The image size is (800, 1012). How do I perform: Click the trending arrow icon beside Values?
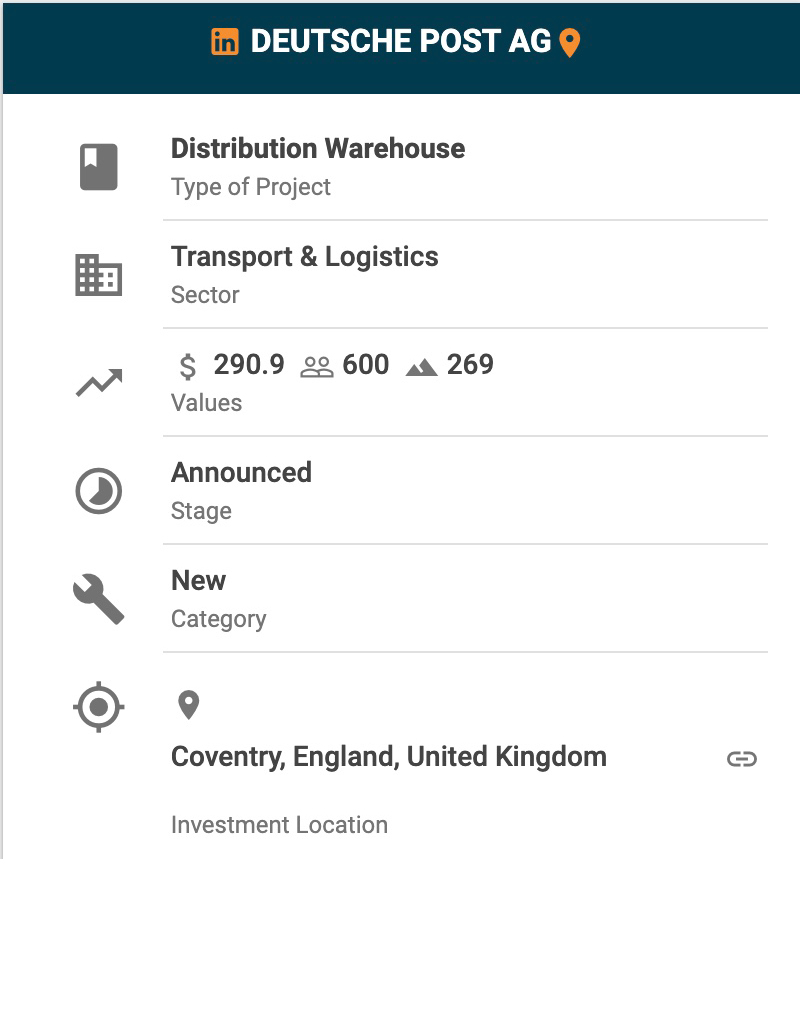[x=99, y=383]
